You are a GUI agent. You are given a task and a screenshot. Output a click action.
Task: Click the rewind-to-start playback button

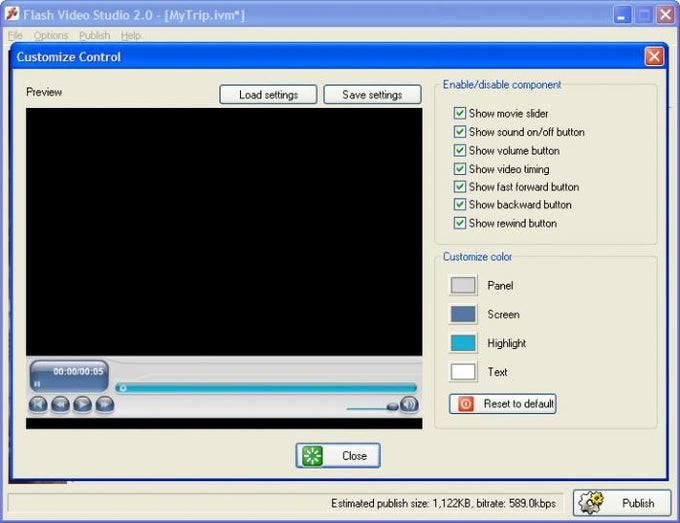pyautogui.click(x=38, y=405)
